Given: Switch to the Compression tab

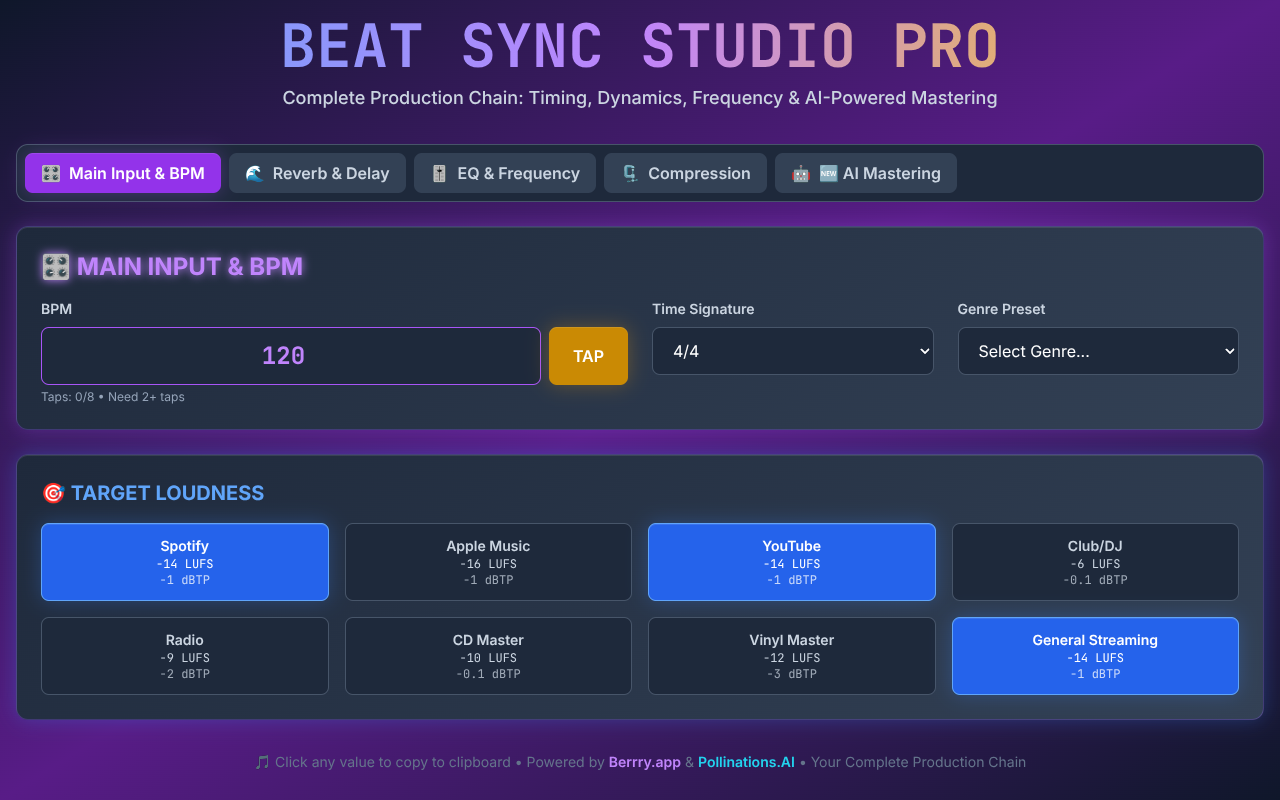Looking at the screenshot, I should (x=685, y=173).
